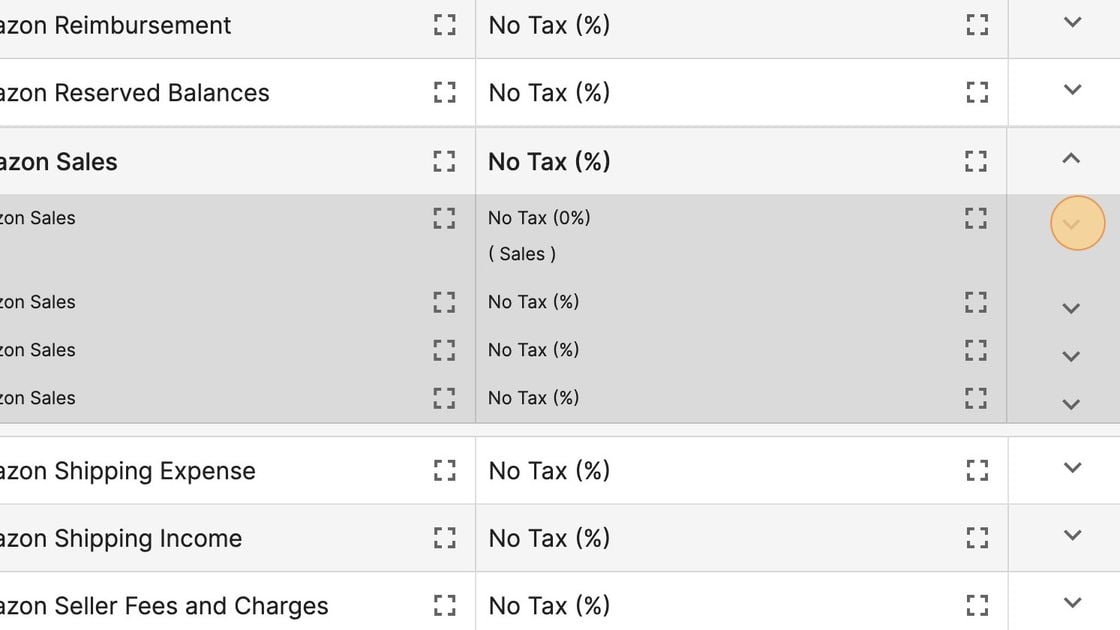Click expand icon in Amazon Reserved Balances tax cell

click(977, 92)
